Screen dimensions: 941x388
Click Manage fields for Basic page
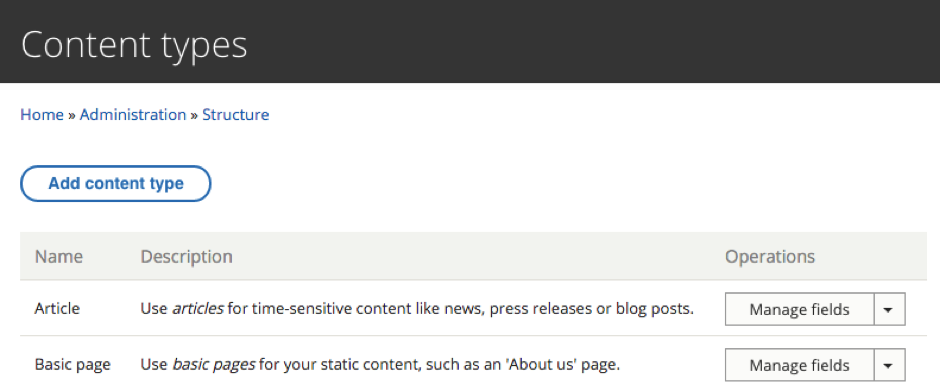(x=799, y=365)
